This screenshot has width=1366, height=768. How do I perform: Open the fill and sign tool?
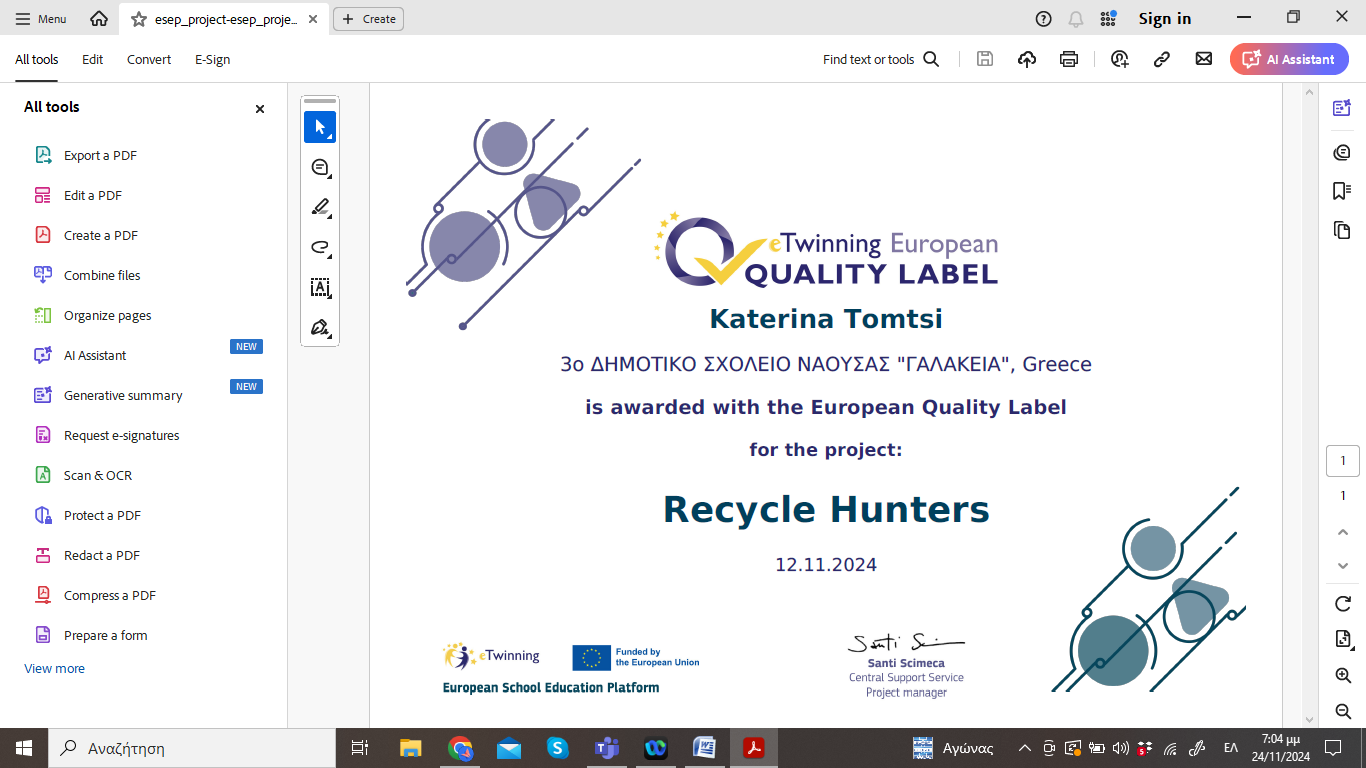coord(320,328)
